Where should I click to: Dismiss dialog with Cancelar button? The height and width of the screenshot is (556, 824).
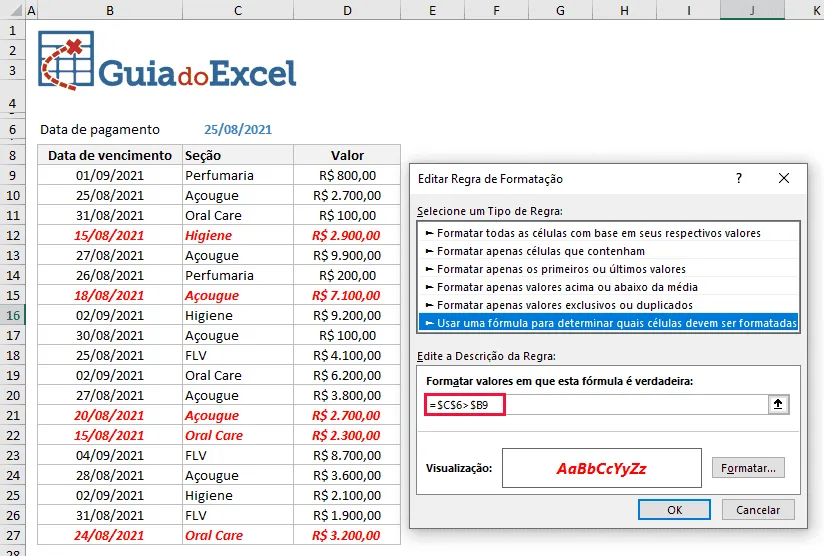(758, 510)
